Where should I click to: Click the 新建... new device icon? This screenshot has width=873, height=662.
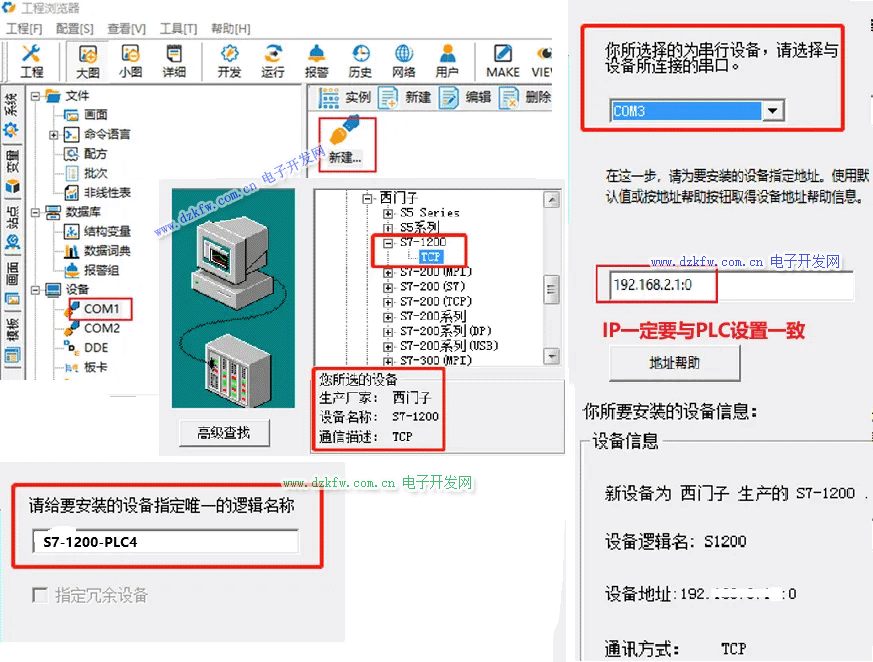pyautogui.click(x=345, y=141)
